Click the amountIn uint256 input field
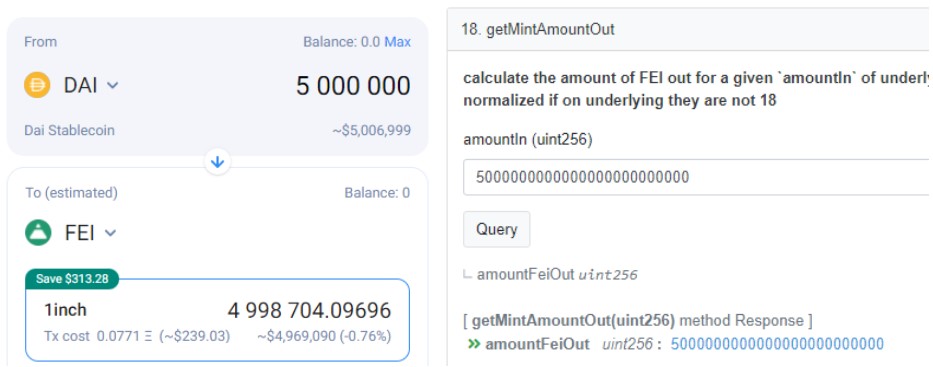Screen dimensions: 933x367 pyautogui.click(x=697, y=177)
